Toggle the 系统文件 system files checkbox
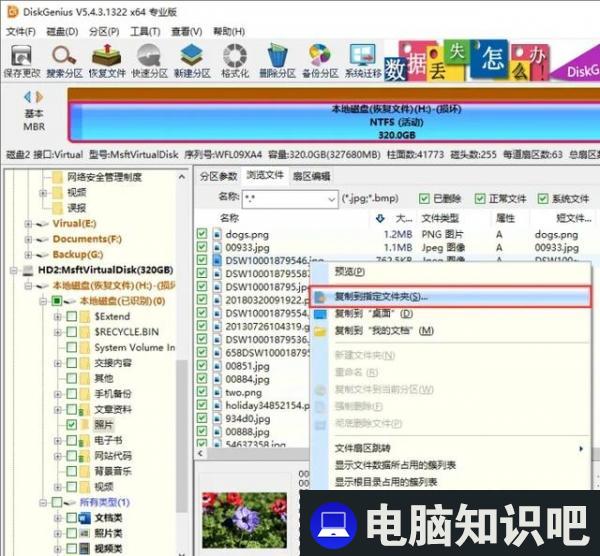Viewport: 600px width, 556px height. tap(543, 199)
